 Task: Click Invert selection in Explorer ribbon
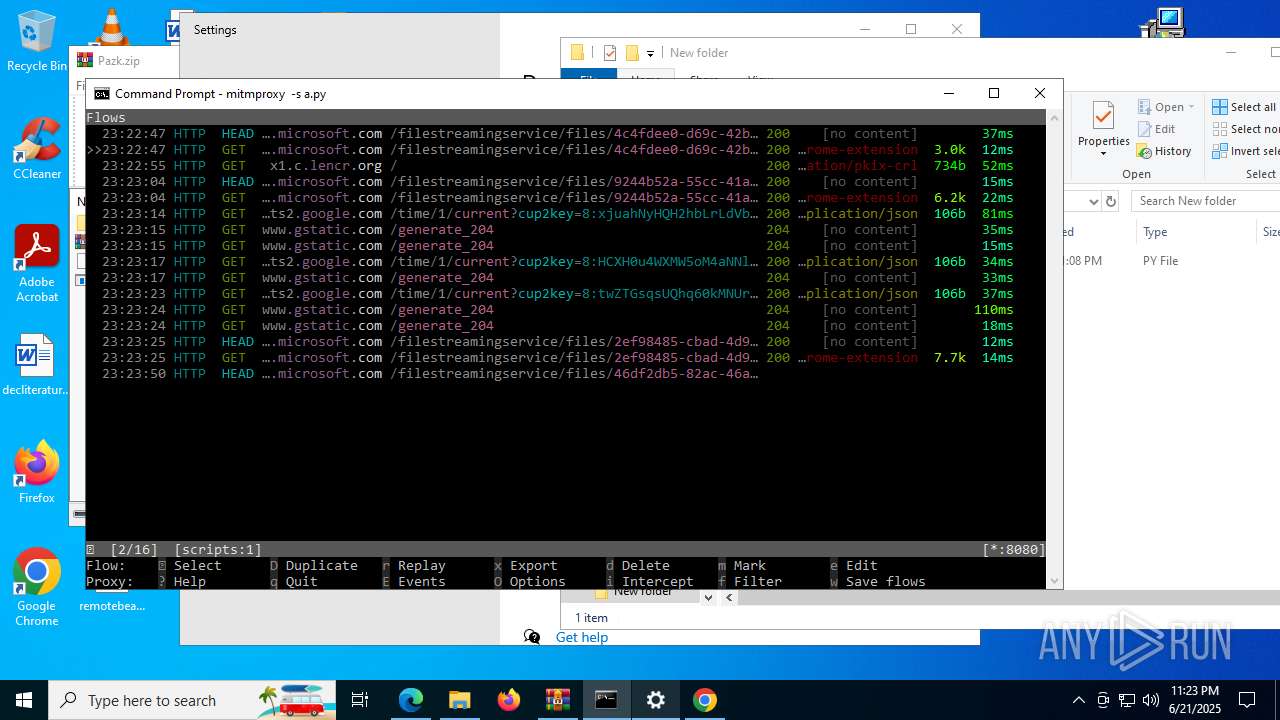point(1246,151)
